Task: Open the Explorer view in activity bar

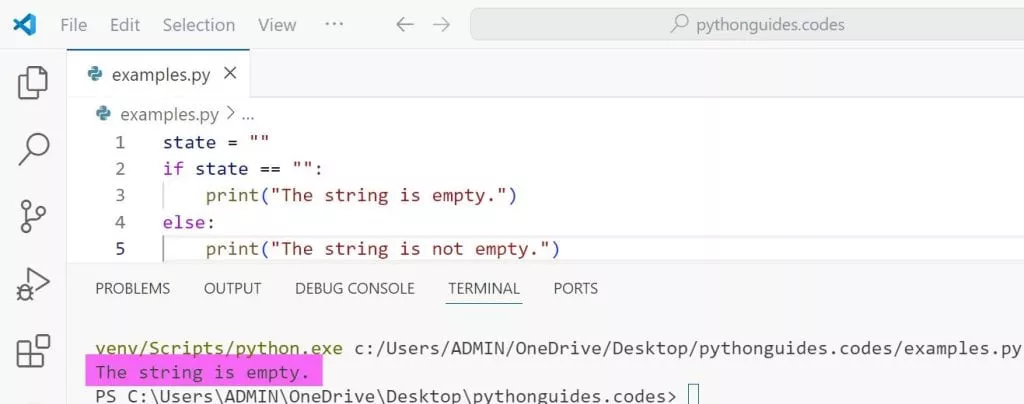Action: [33, 82]
